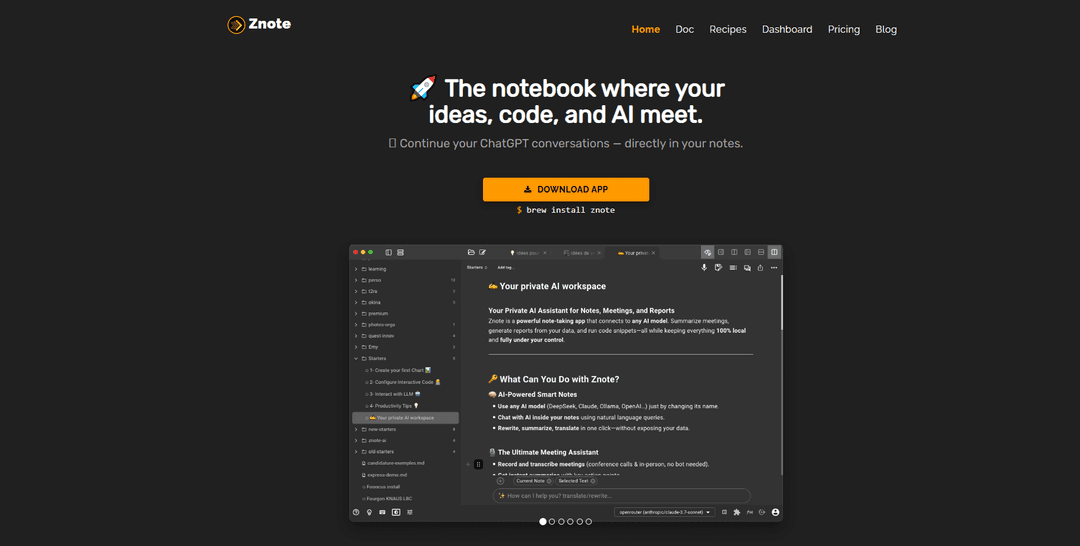Viewport: 1080px width, 546px height.
Task: Toggle the dark mode icon in the bottom bar
Action: point(396,512)
